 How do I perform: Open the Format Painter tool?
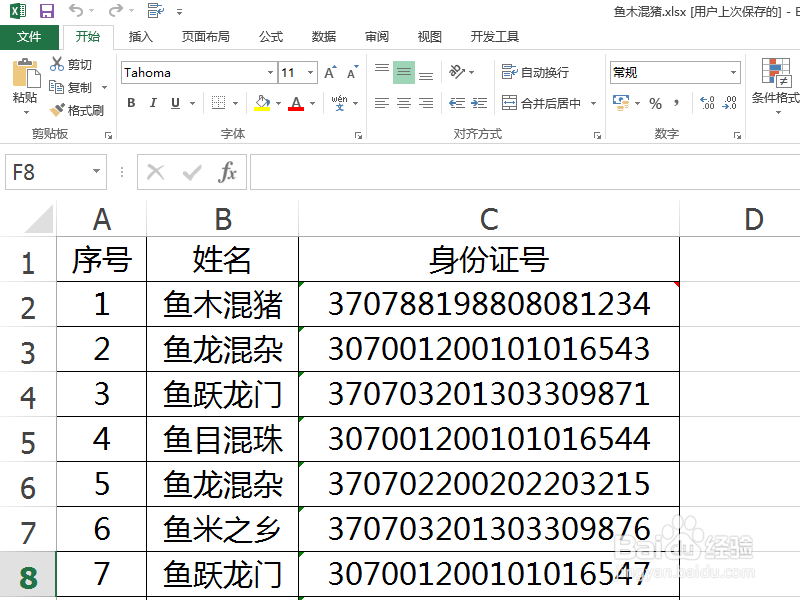78,110
